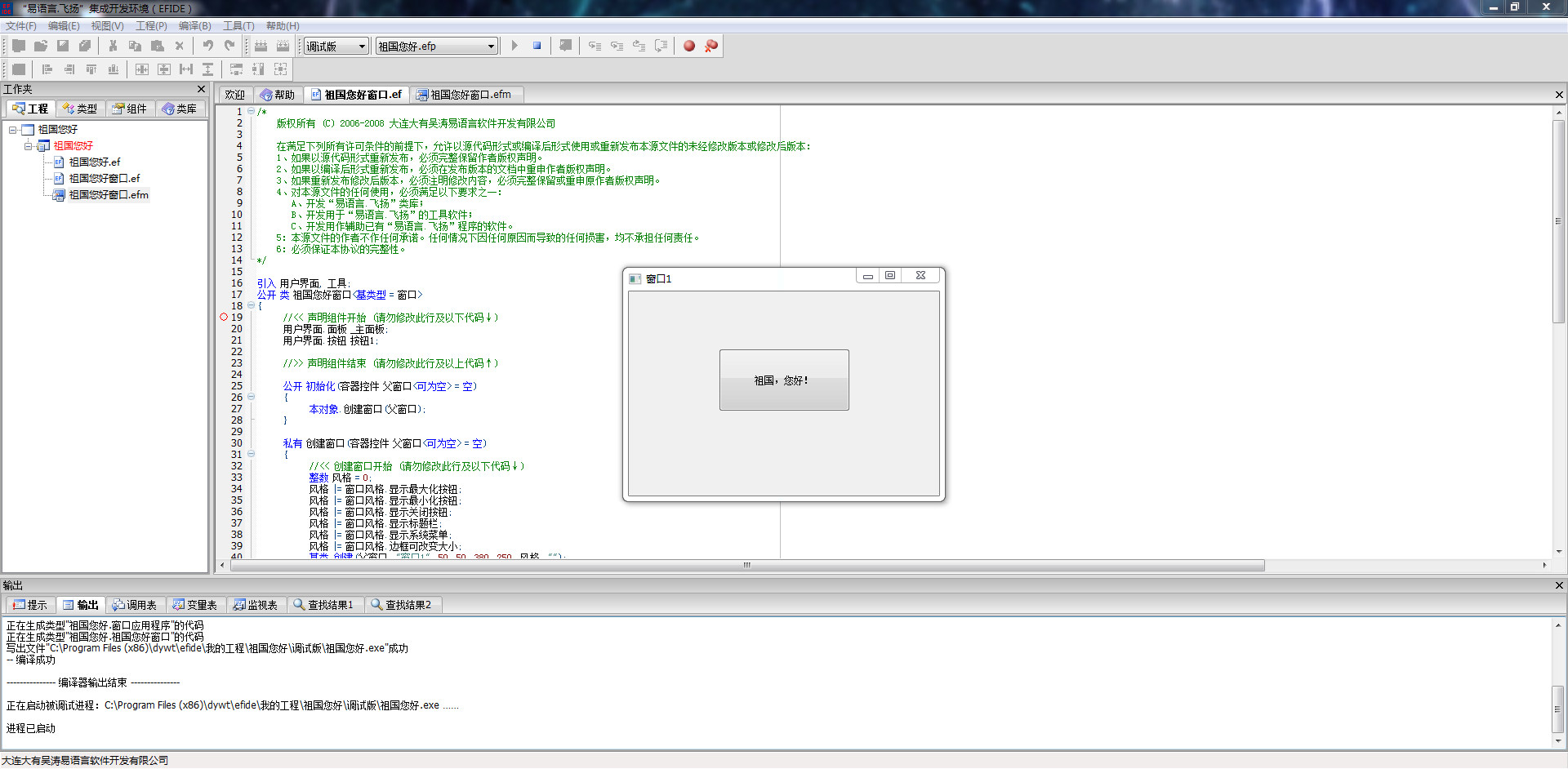This screenshot has height=769, width=1568.
Task: Open the 编辑(E) menu
Action: 64,26
